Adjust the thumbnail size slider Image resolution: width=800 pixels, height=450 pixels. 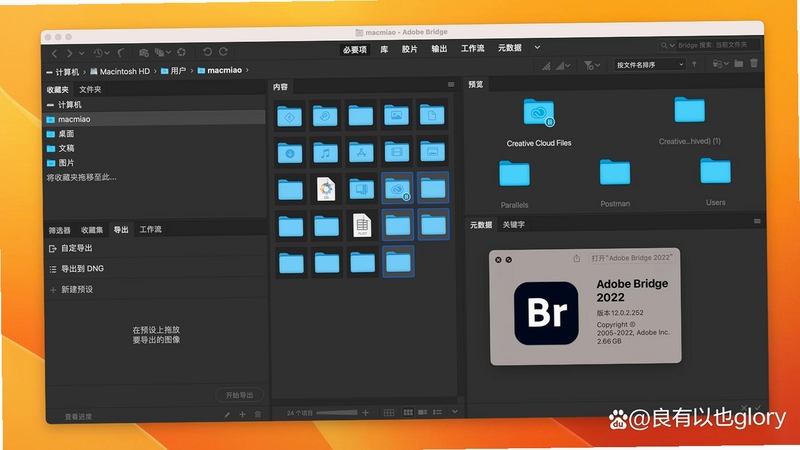pyautogui.click(x=337, y=413)
